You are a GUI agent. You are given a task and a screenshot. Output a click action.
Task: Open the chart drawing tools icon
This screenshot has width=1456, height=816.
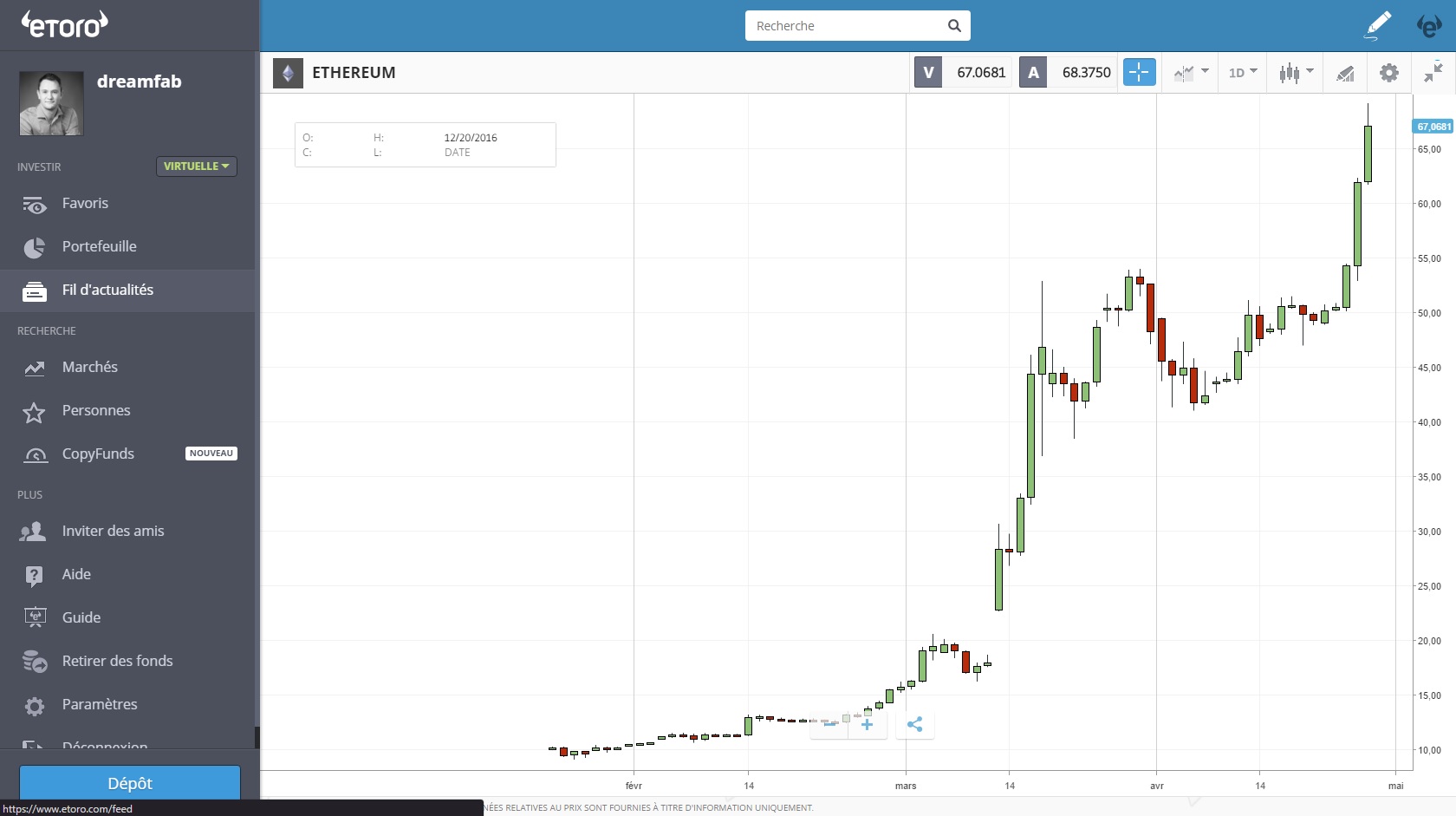[1345, 74]
